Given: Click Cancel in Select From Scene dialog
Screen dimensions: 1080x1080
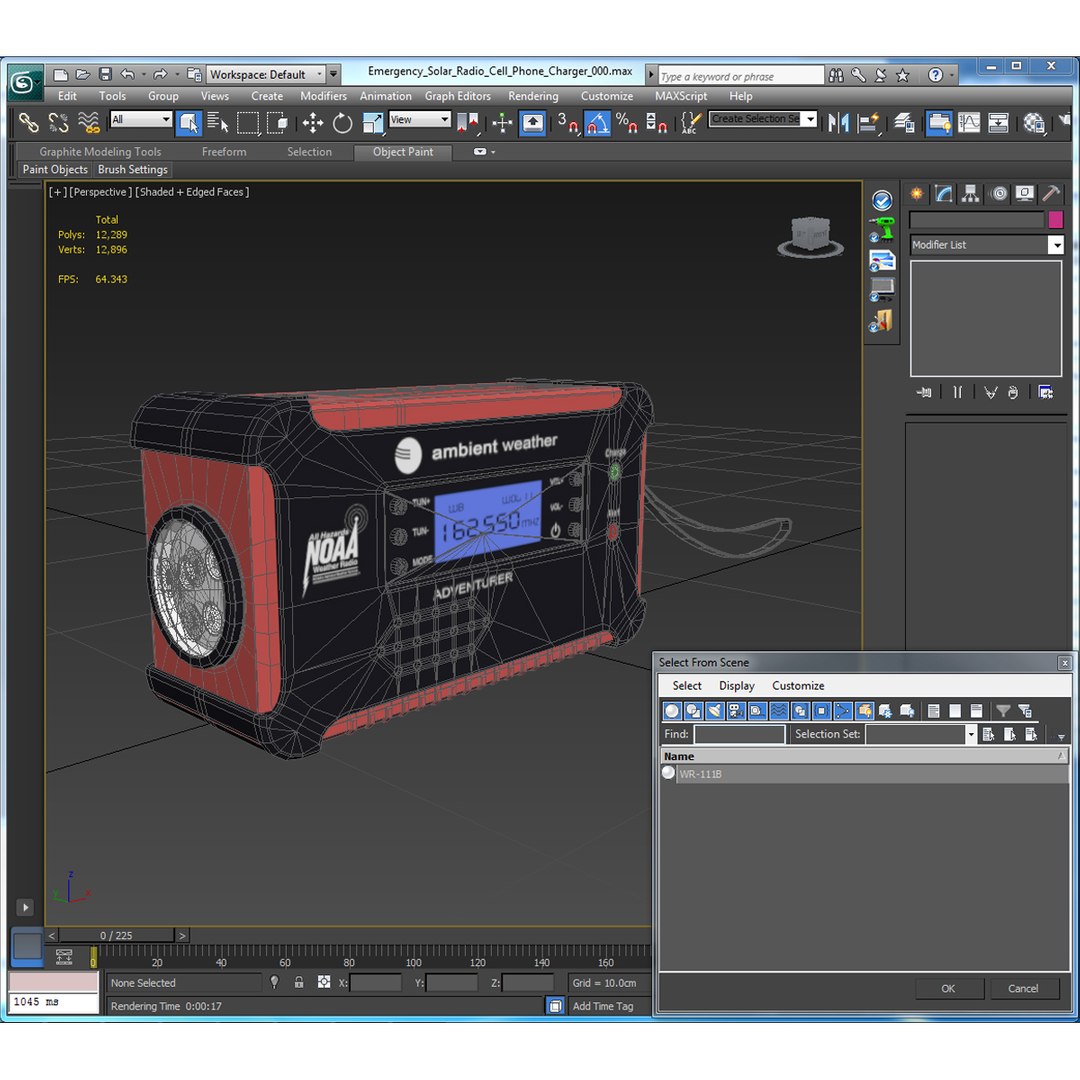Looking at the screenshot, I should point(1023,988).
